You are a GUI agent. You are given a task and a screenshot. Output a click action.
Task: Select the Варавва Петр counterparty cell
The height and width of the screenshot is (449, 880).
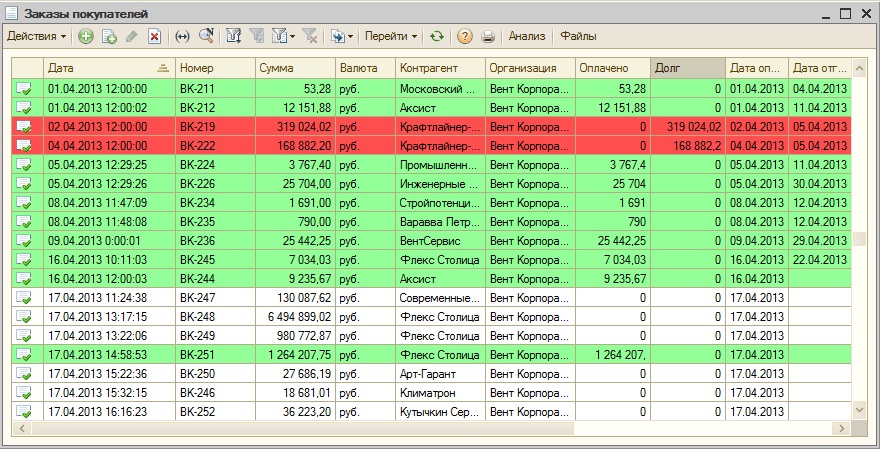coord(440,222)
